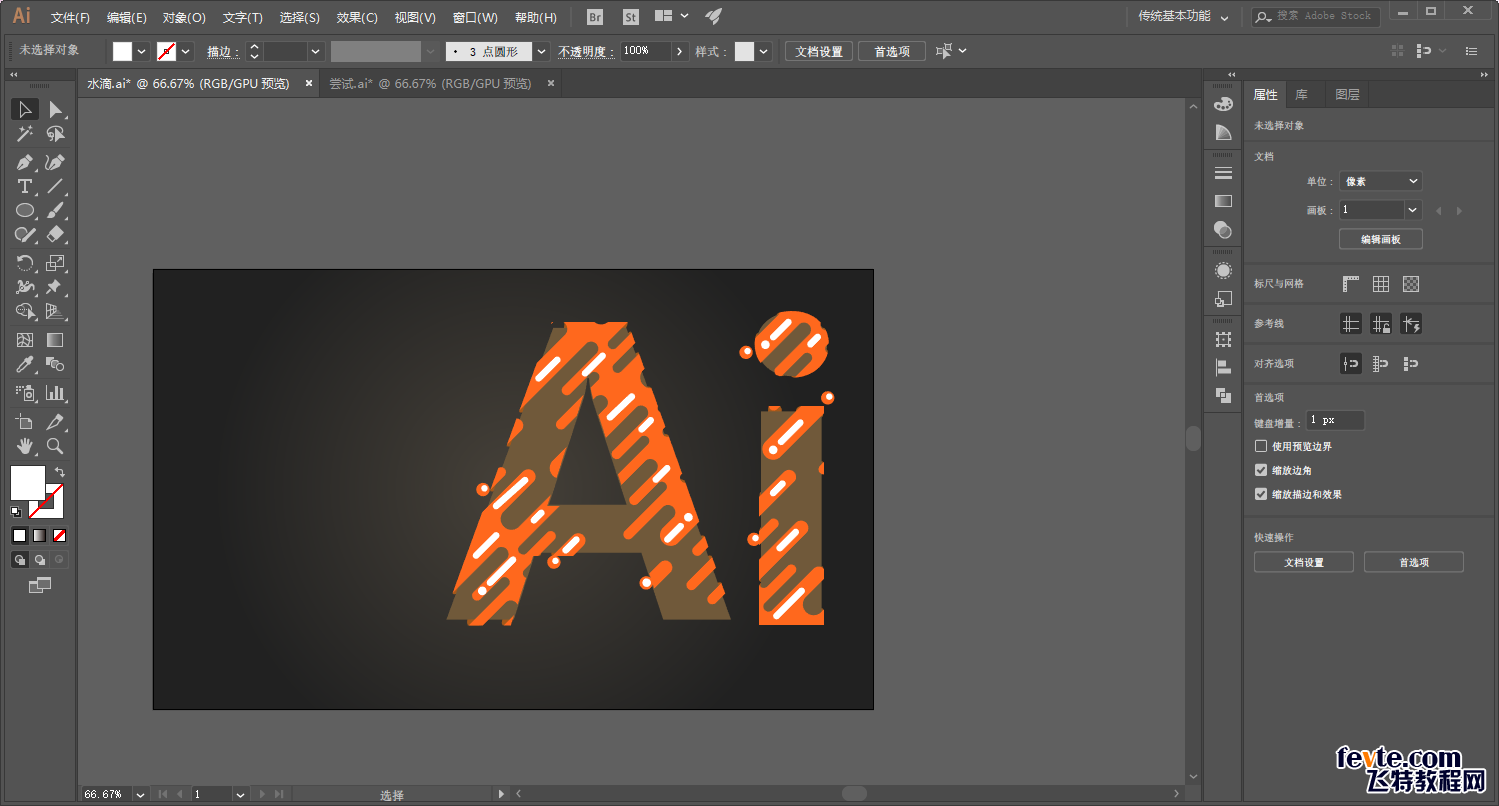Open zoom level 66.67% dropdown
Image resolution: width=1499 pixels, height=806 pixels.
[x=139, y=794]
